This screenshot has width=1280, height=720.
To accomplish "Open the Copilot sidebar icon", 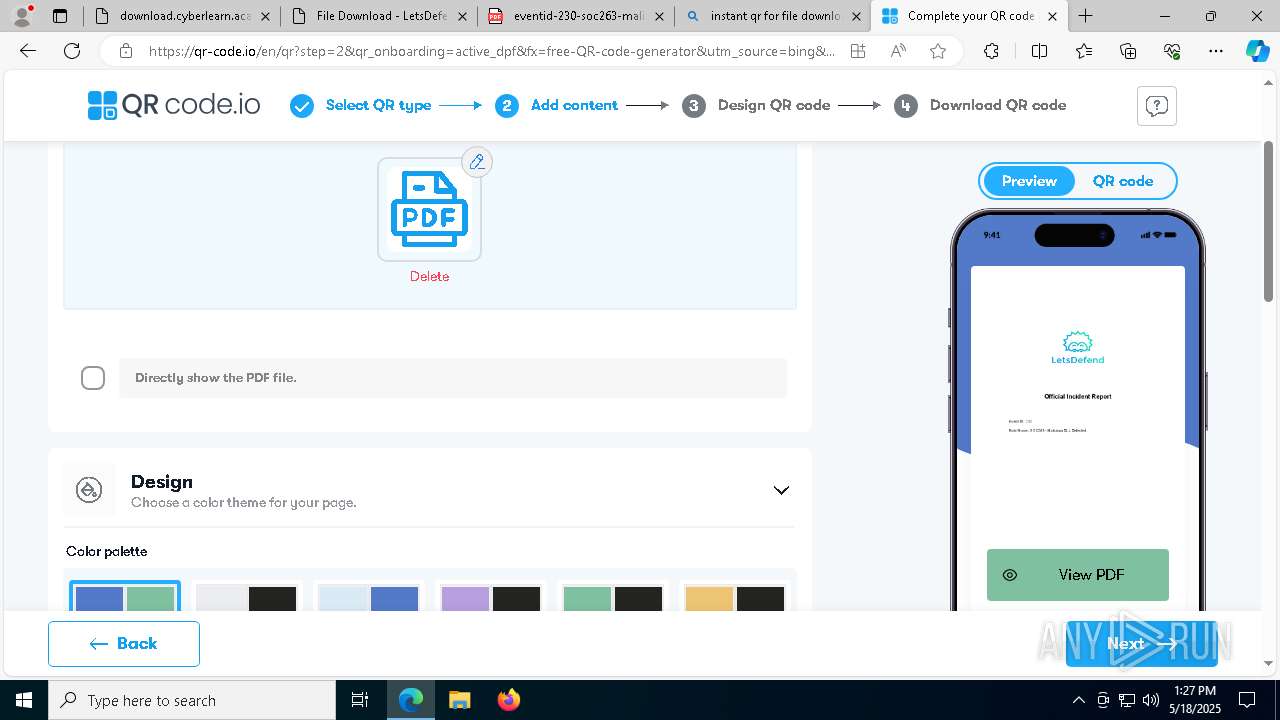I will point(1257,51).
